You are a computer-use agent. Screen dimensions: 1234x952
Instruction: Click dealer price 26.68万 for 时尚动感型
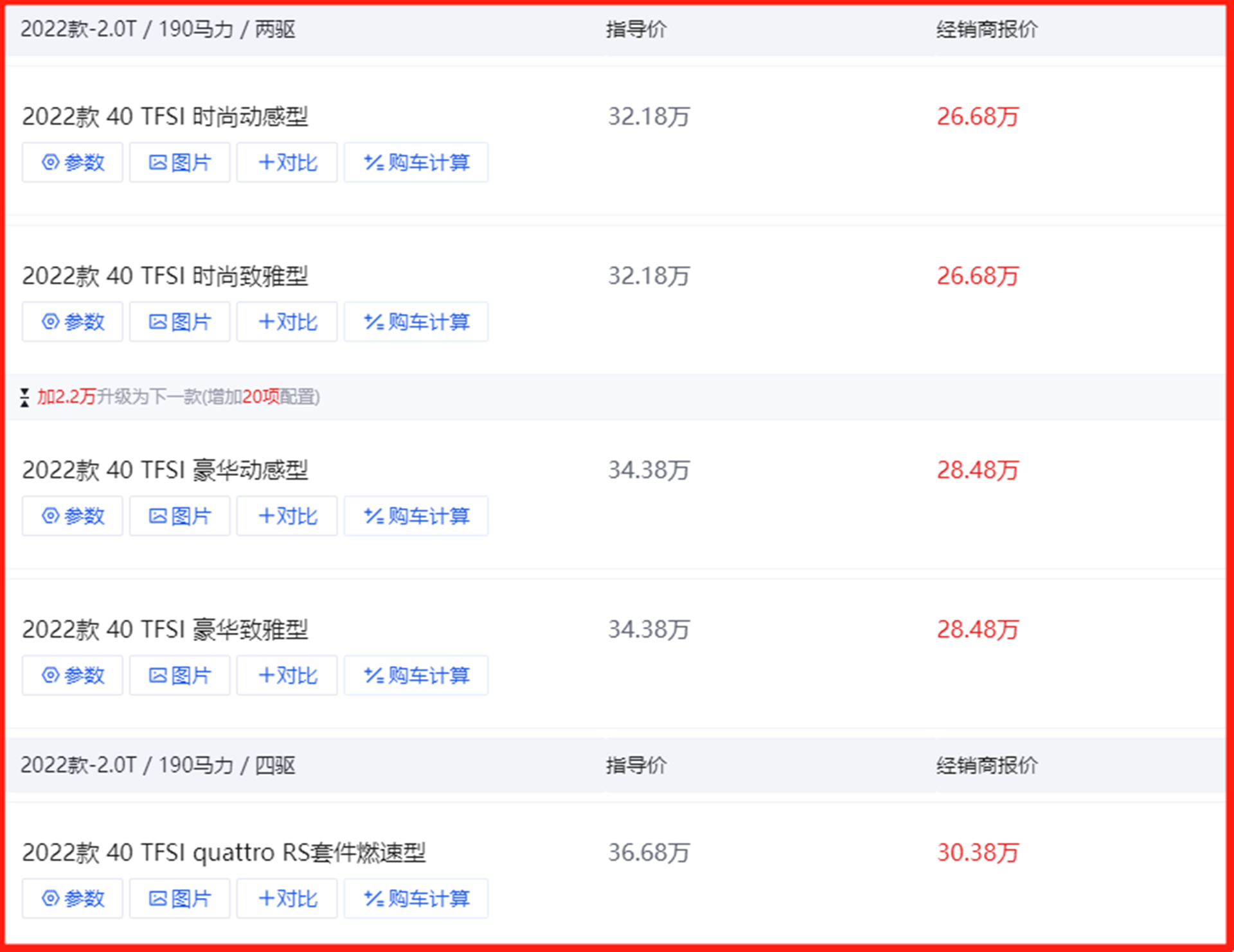[978, 117]
